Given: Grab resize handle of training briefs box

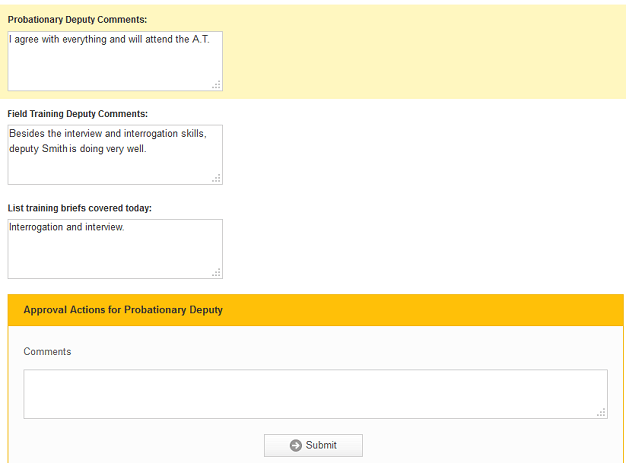Looking at the screenshot, I should pyautogui.click(x=216, y=273).
